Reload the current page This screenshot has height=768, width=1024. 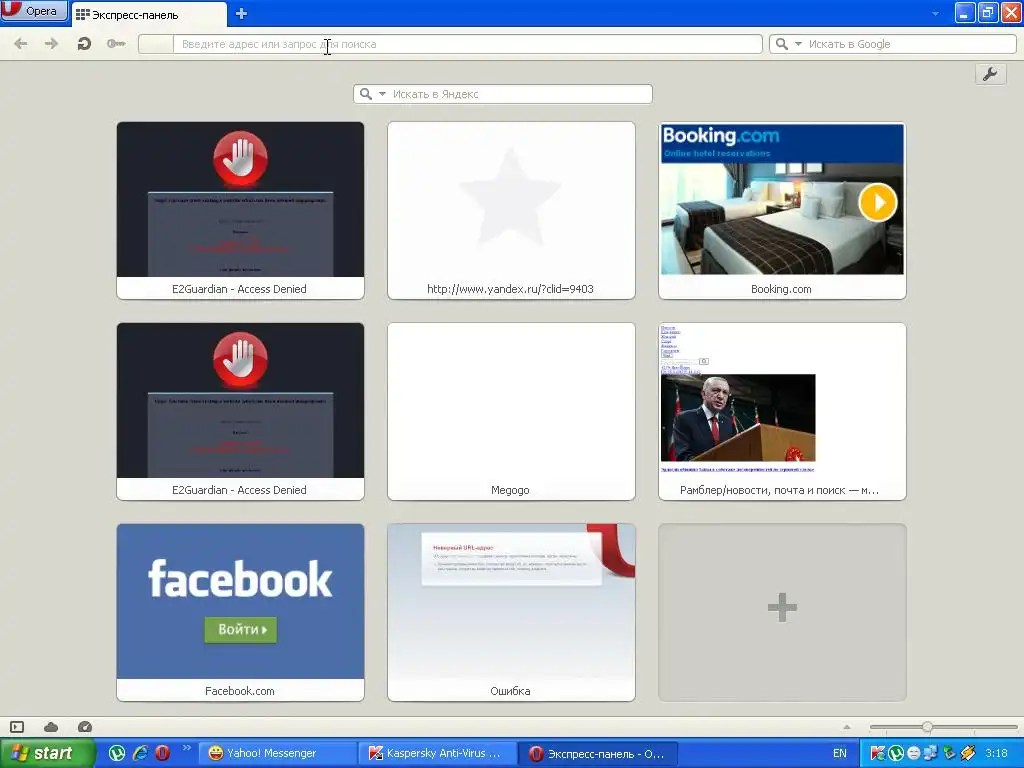click(x=84, y=44)
